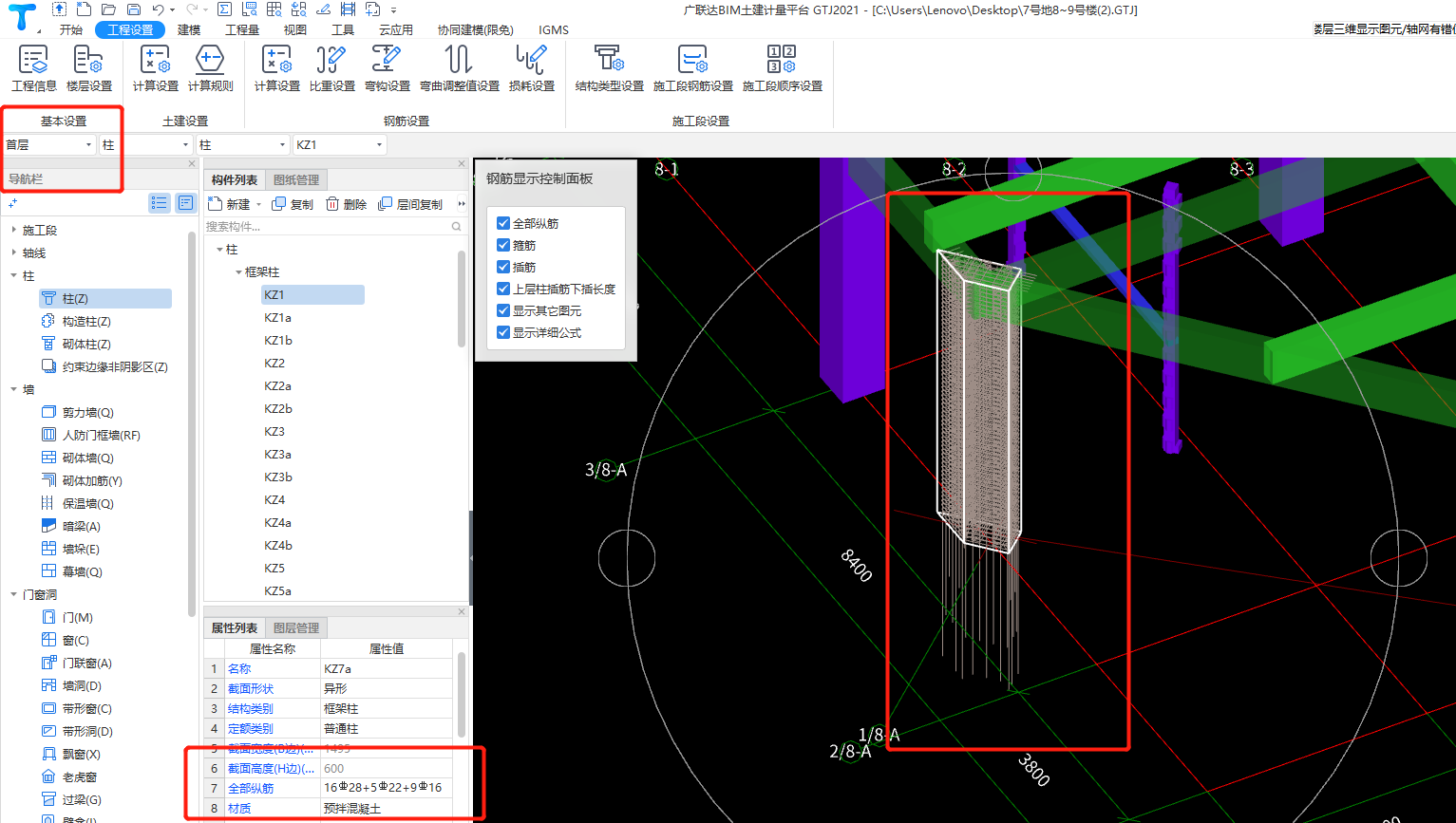Click the save icon in quick access toolbar
Screen dimensions: 1456x823
pos(134,9)
